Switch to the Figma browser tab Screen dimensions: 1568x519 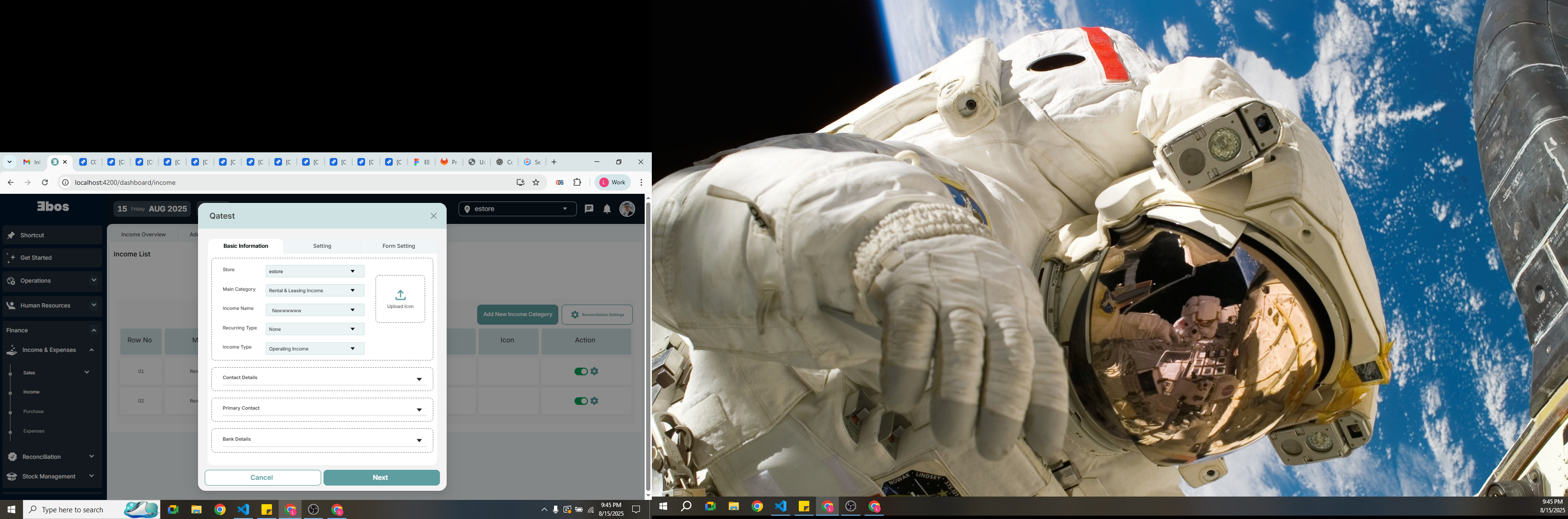point(421,162)
